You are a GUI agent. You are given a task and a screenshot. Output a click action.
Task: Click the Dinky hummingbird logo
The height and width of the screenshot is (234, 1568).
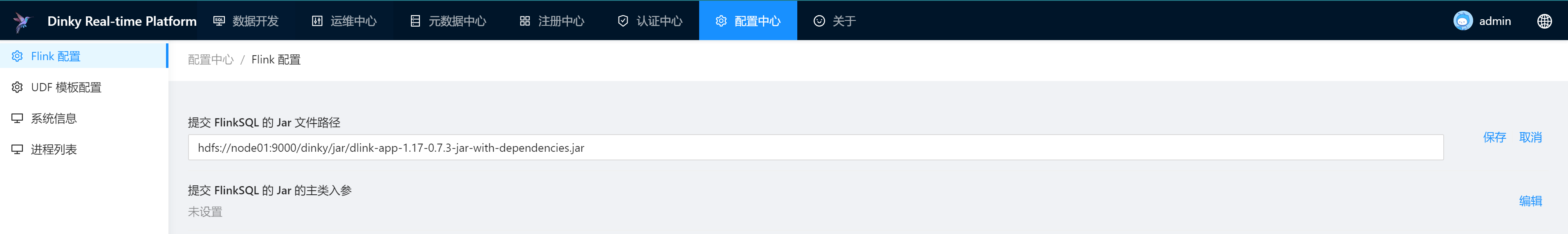(x=22, y=21)
